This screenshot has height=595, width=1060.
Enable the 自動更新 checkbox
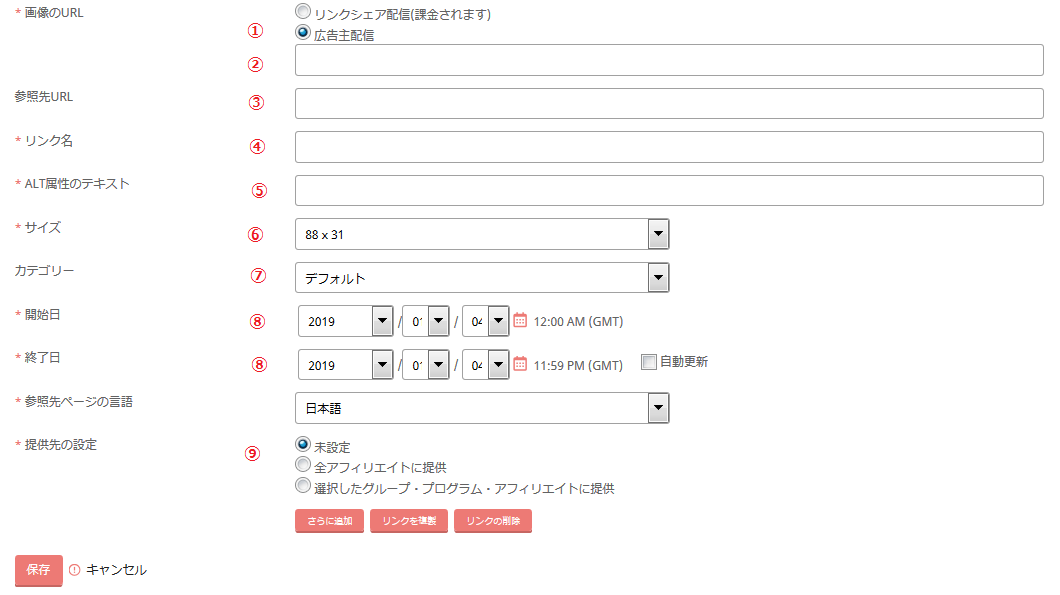click(649, 362)
